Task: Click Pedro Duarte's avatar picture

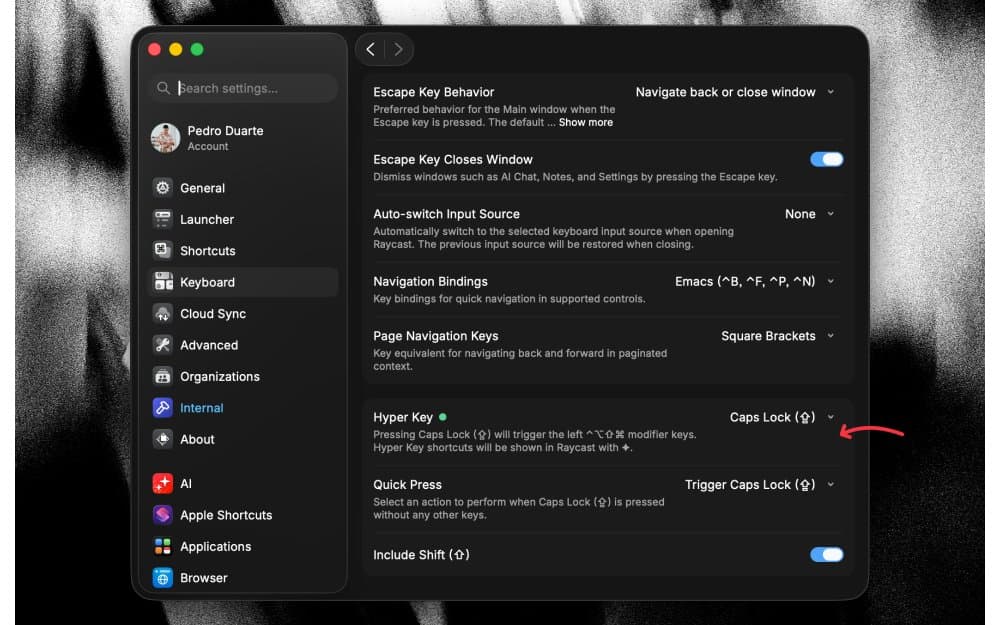Action: pyautogui.click(x=166, y=138)
